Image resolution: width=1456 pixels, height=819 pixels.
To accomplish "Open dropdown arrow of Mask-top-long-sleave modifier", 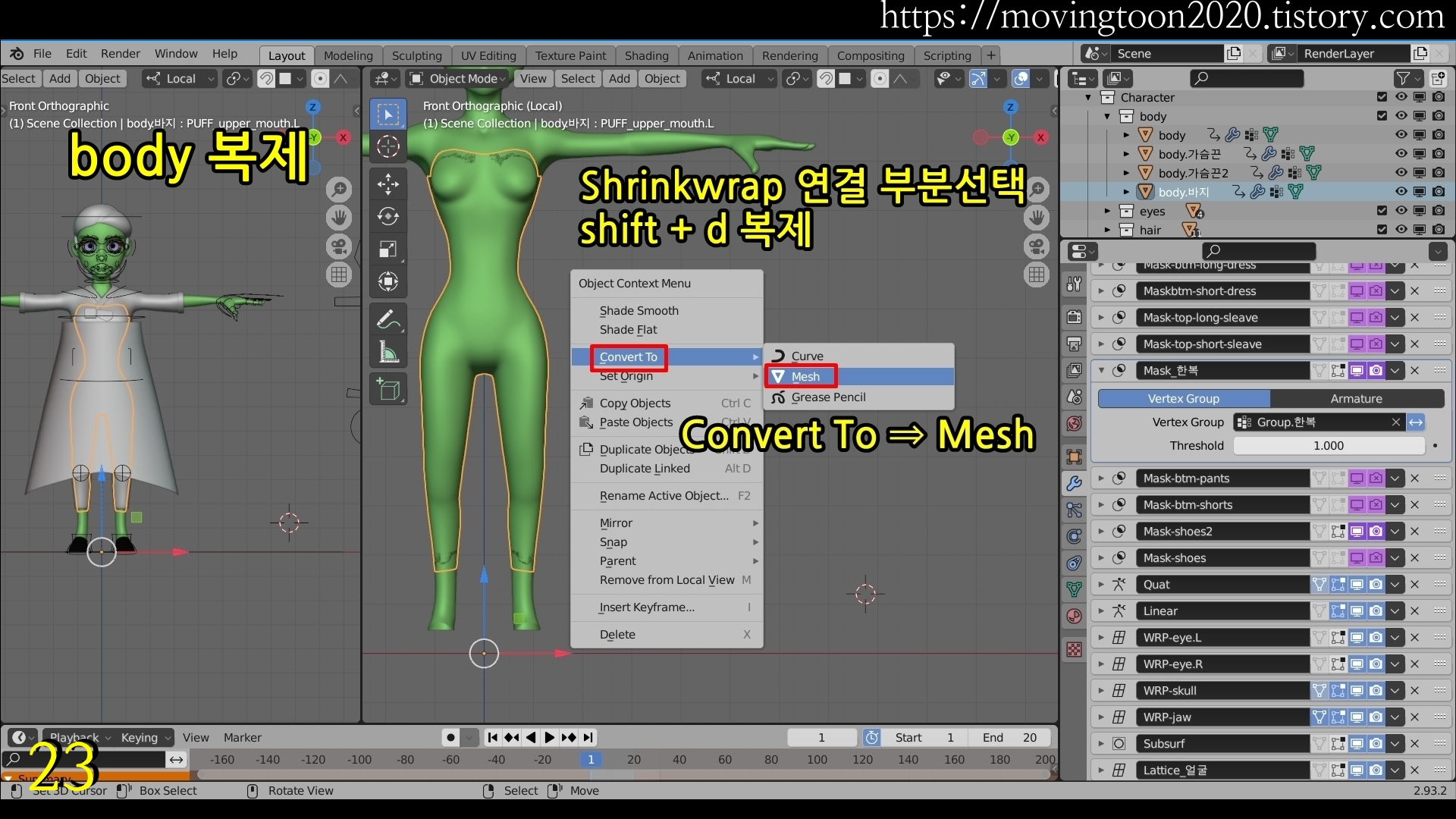I will click(1395, 318).
